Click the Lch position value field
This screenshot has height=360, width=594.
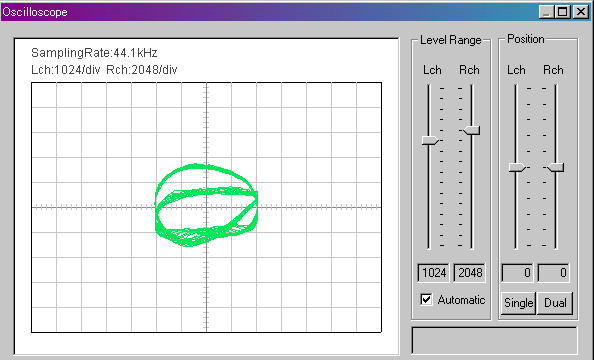pyautogui.click(x=517, y=273)
